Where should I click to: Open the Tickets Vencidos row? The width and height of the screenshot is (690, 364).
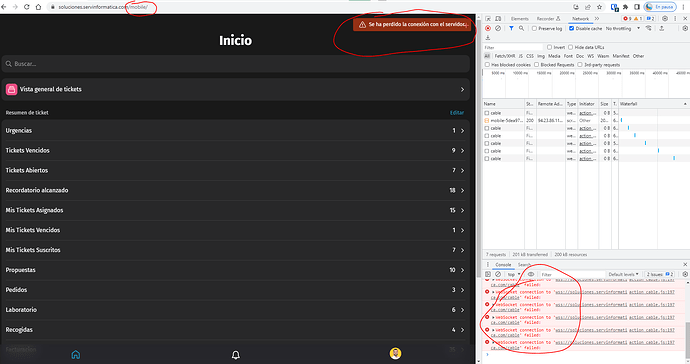(x=235, y=151)
